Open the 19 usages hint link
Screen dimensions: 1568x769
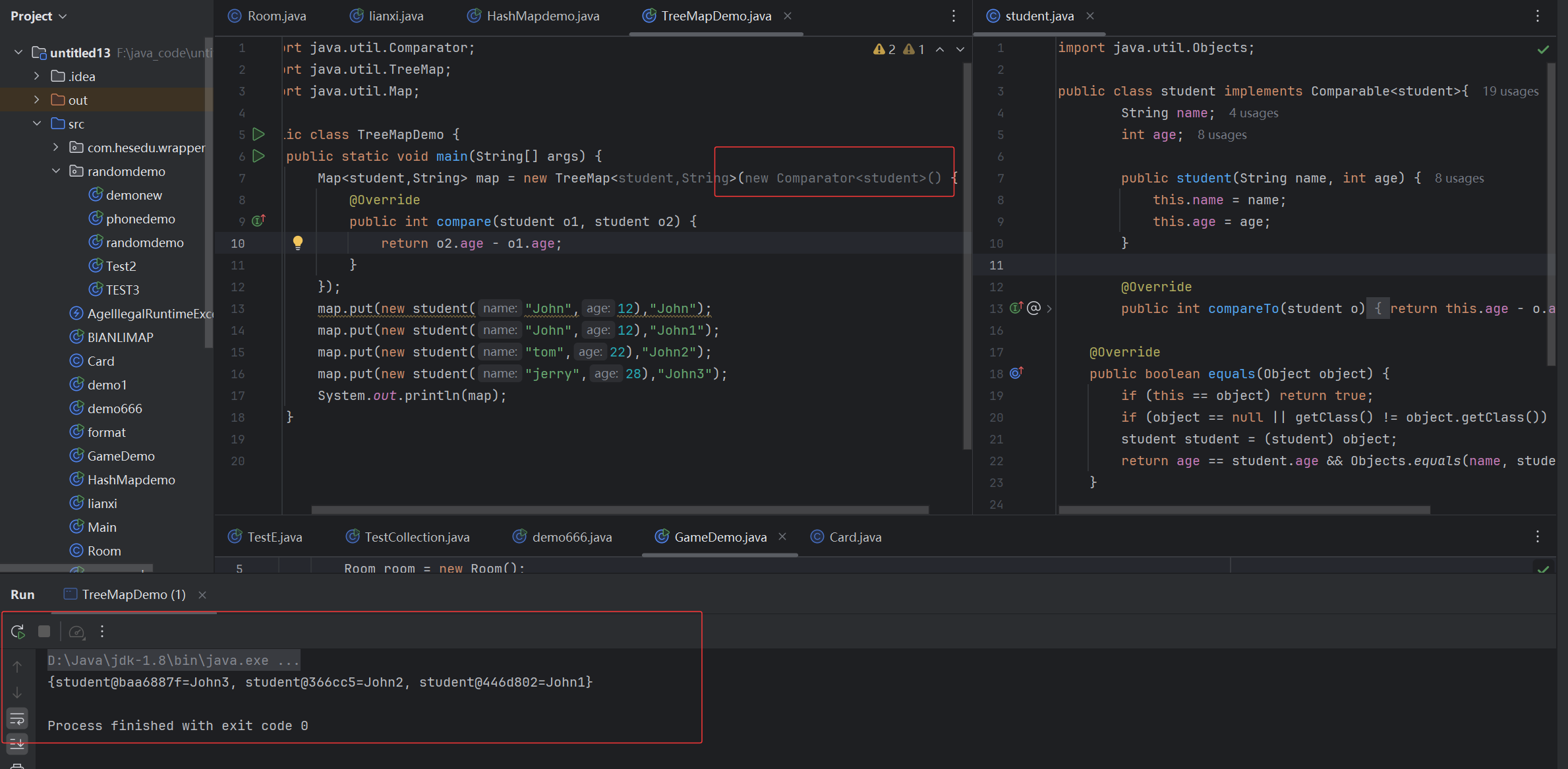click(1510, 92)
